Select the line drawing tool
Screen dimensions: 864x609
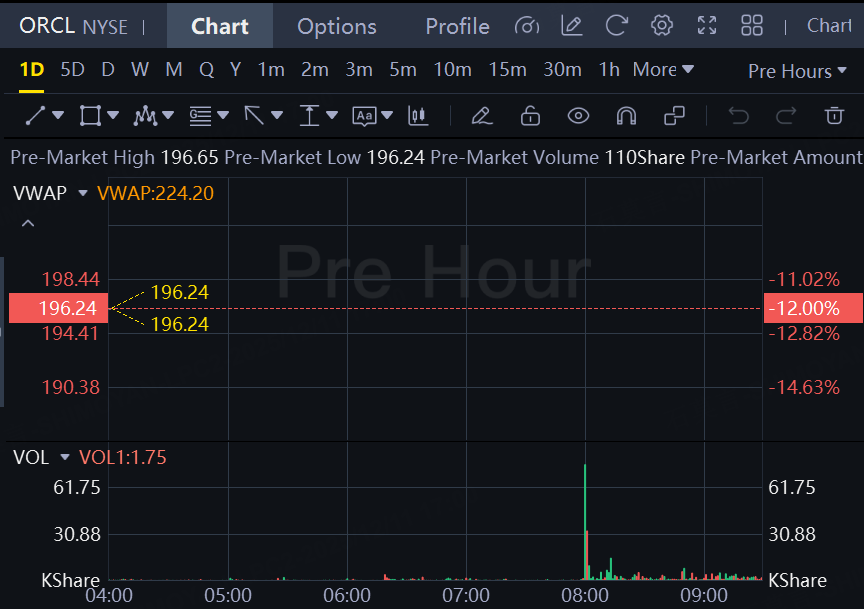[35, 116]
